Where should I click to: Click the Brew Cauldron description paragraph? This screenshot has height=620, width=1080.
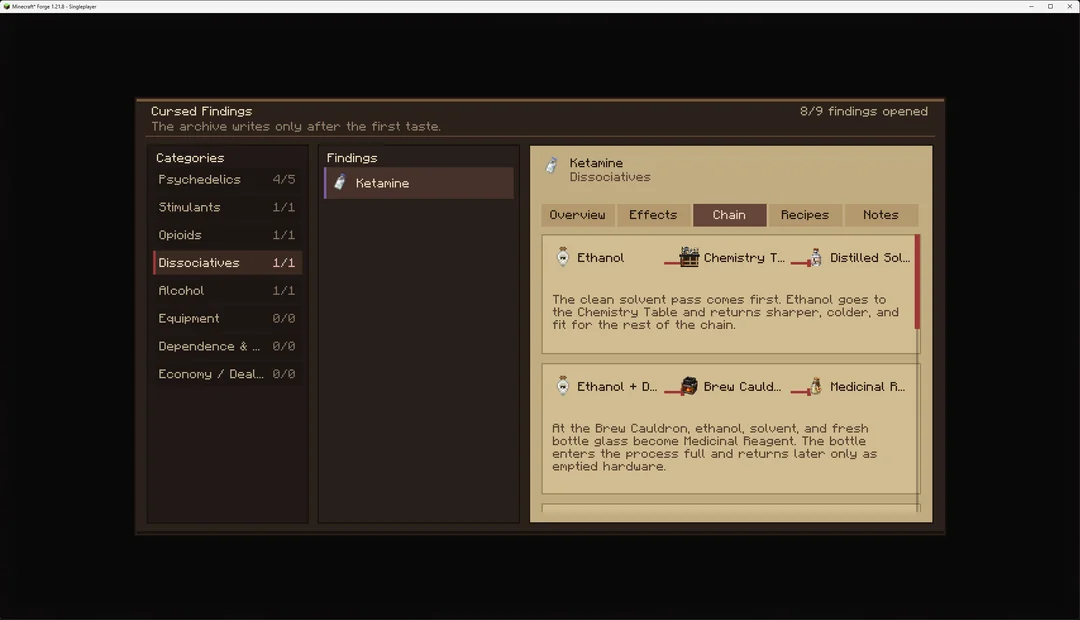coord(714,447)
